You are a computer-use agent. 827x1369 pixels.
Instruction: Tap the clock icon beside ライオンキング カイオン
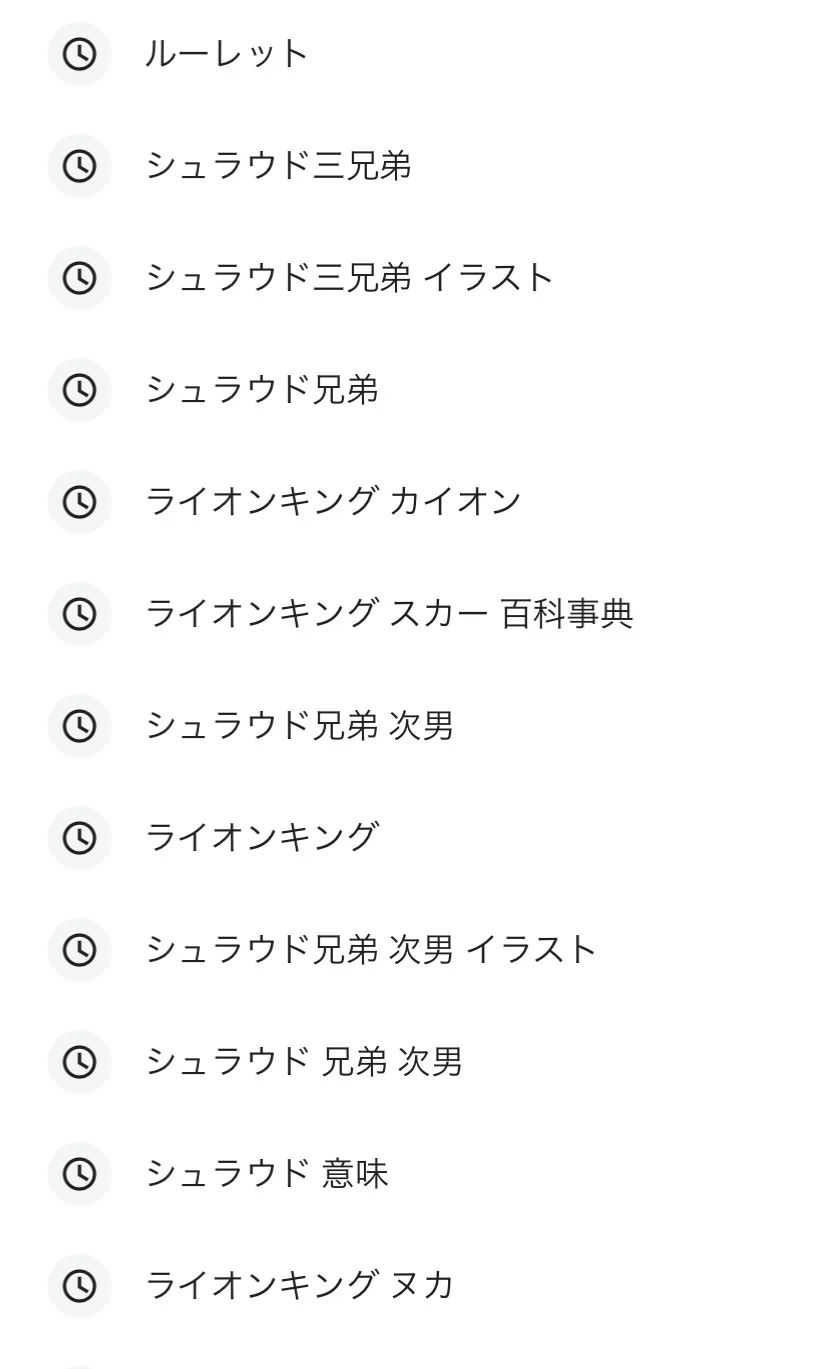[80, 502]
